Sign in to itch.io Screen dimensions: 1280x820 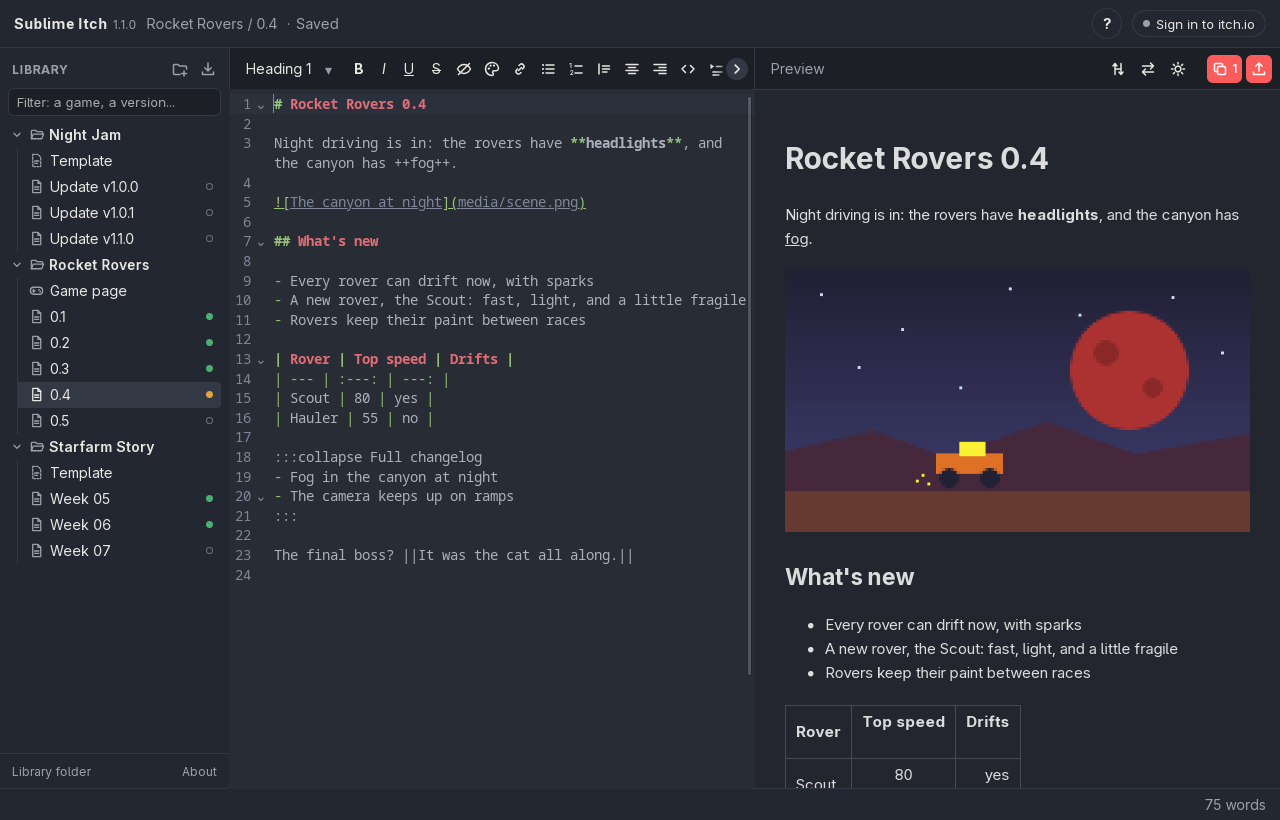click(1200, 24)
